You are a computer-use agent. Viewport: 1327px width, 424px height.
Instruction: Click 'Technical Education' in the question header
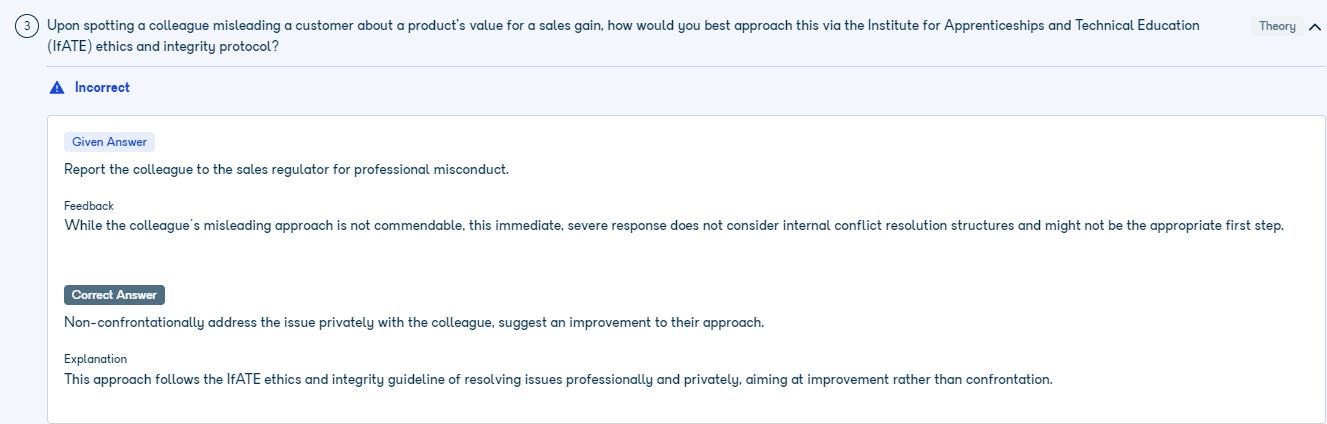pos(1138,26)
